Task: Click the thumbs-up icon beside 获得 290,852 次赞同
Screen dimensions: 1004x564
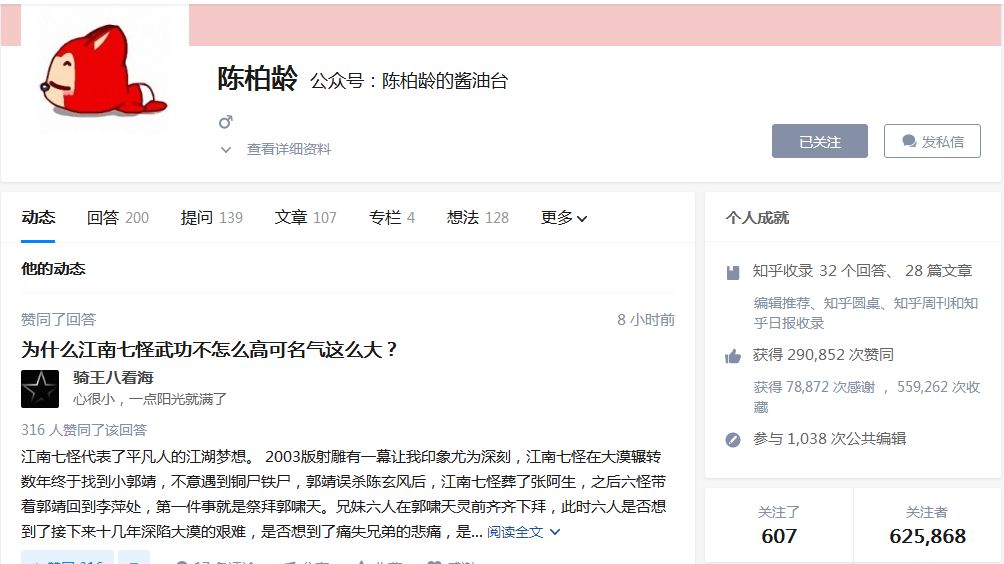Action: click(x=733, y=356)
